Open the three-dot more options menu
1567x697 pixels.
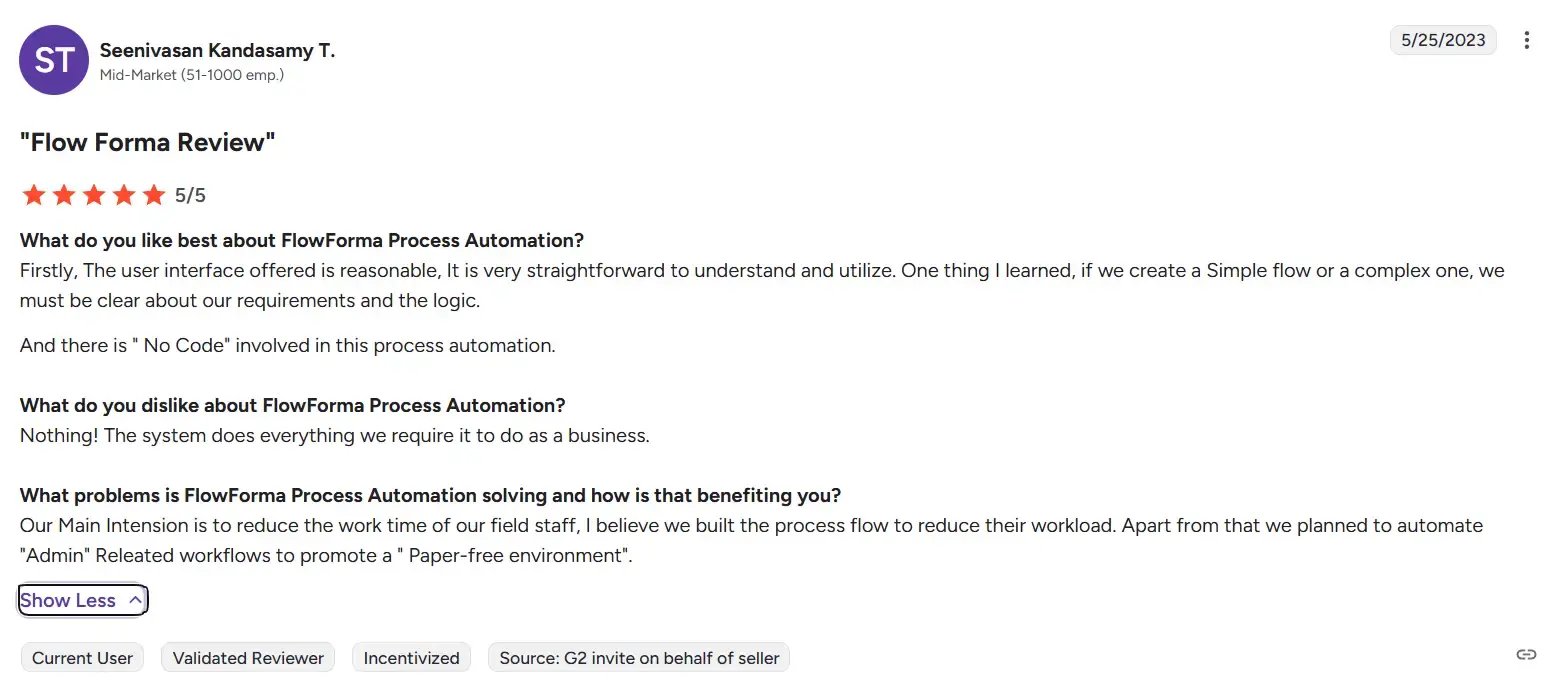click(x=1526, y=41)
